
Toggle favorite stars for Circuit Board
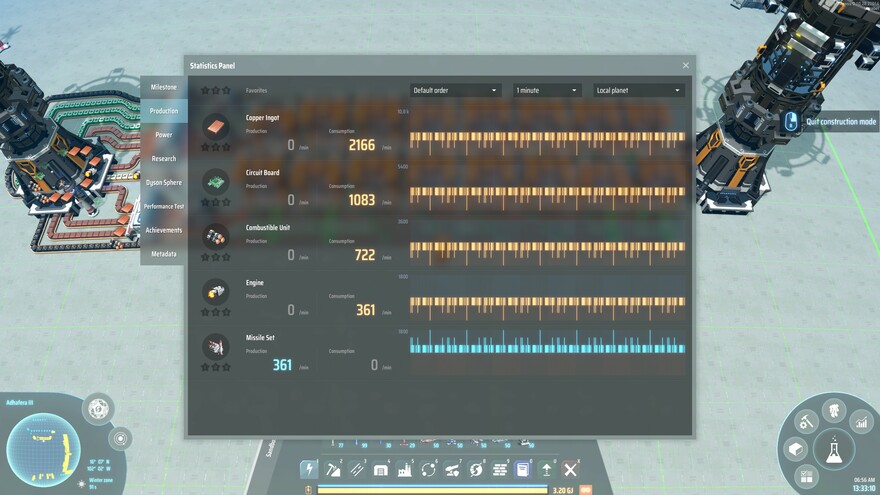[215, 201]
